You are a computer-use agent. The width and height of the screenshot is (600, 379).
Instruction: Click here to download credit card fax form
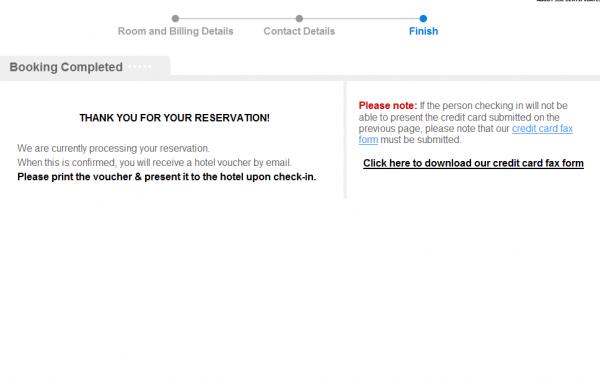(x=473, y=163)
